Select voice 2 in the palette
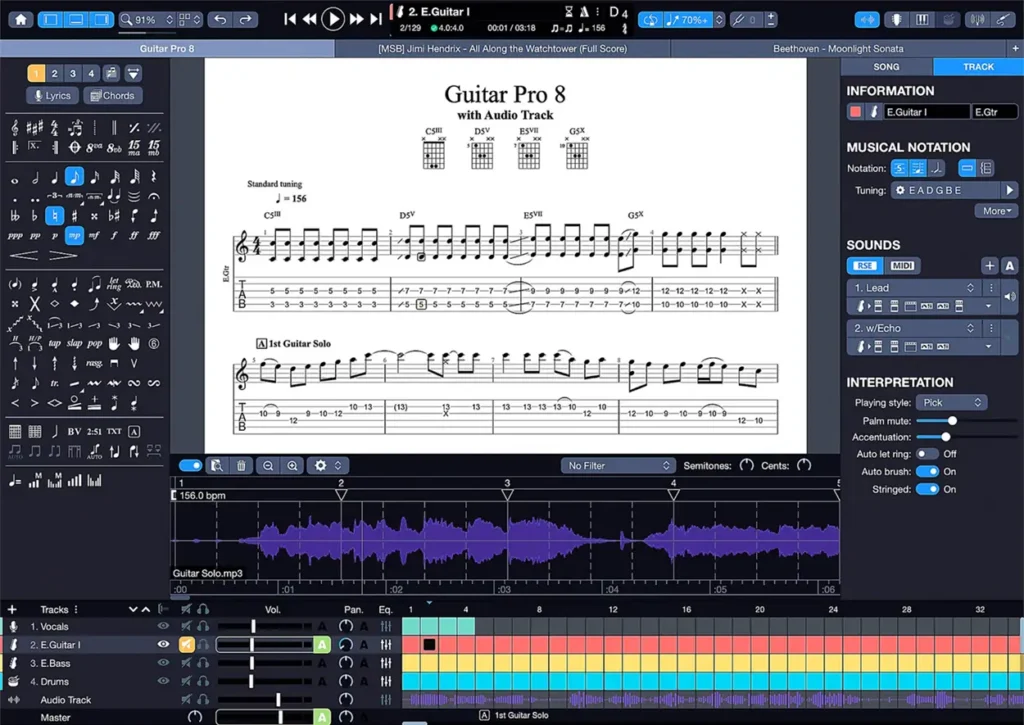This screenshot has height=725, width=1024. coord(54,73)
